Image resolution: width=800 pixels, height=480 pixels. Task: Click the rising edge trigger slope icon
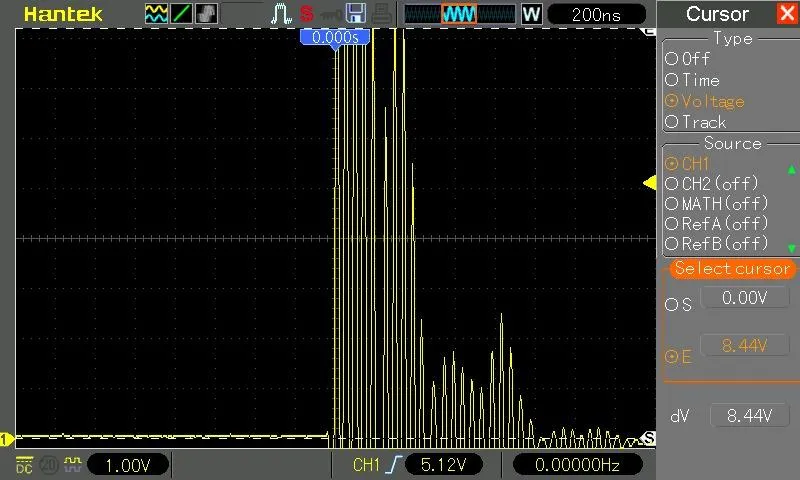[x=394, y=465]
